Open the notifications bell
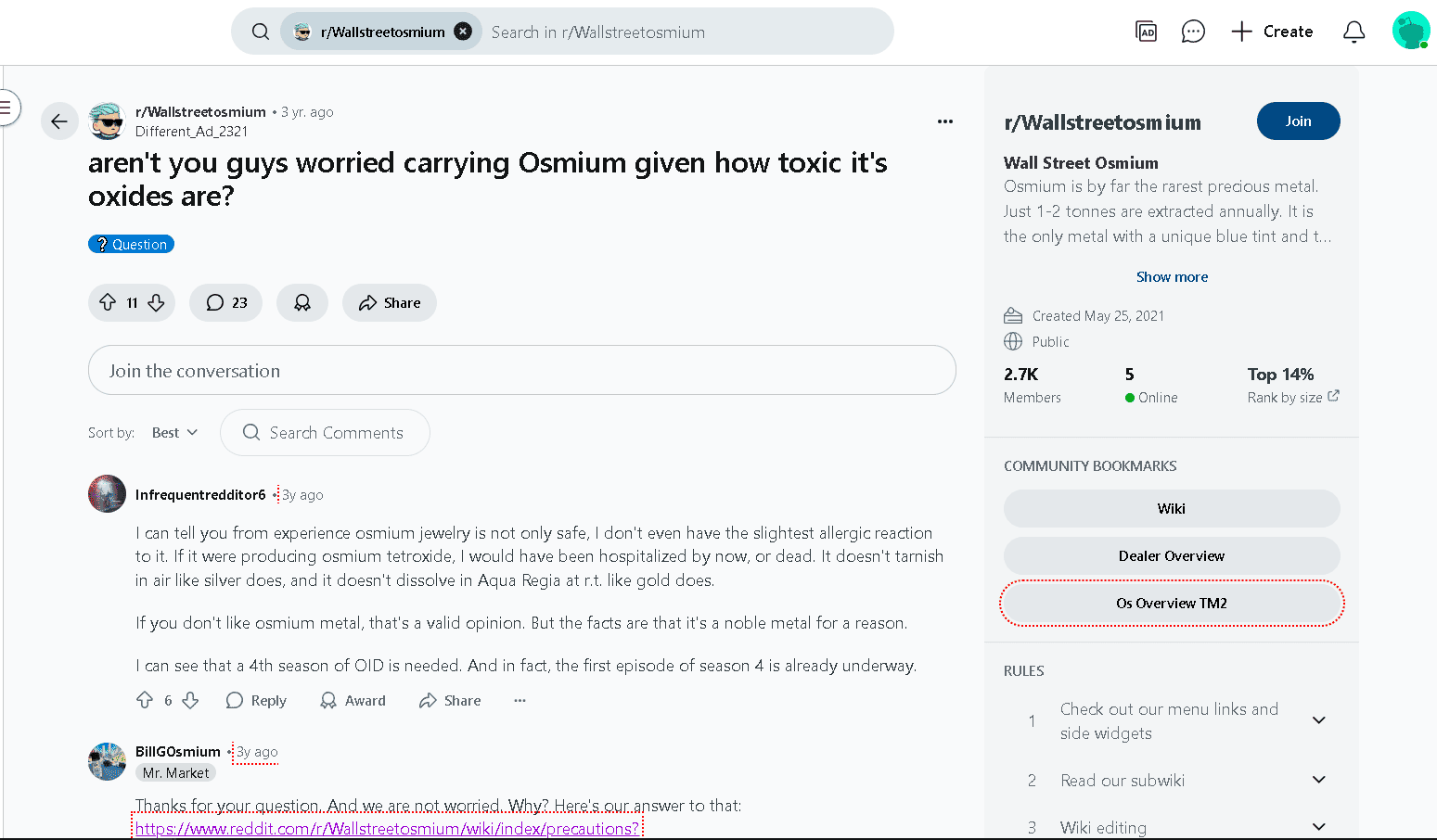The image size is (1437, 840). pos(1354,32)
